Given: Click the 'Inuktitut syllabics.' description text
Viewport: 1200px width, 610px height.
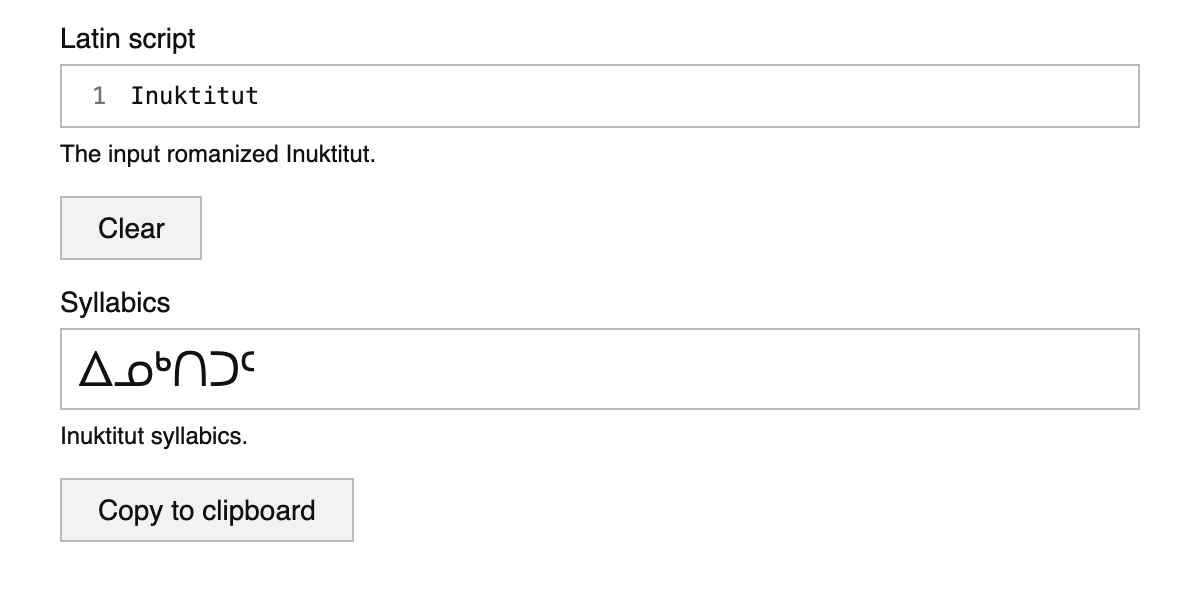Looking at the screenshot, I should click(153, 437).
